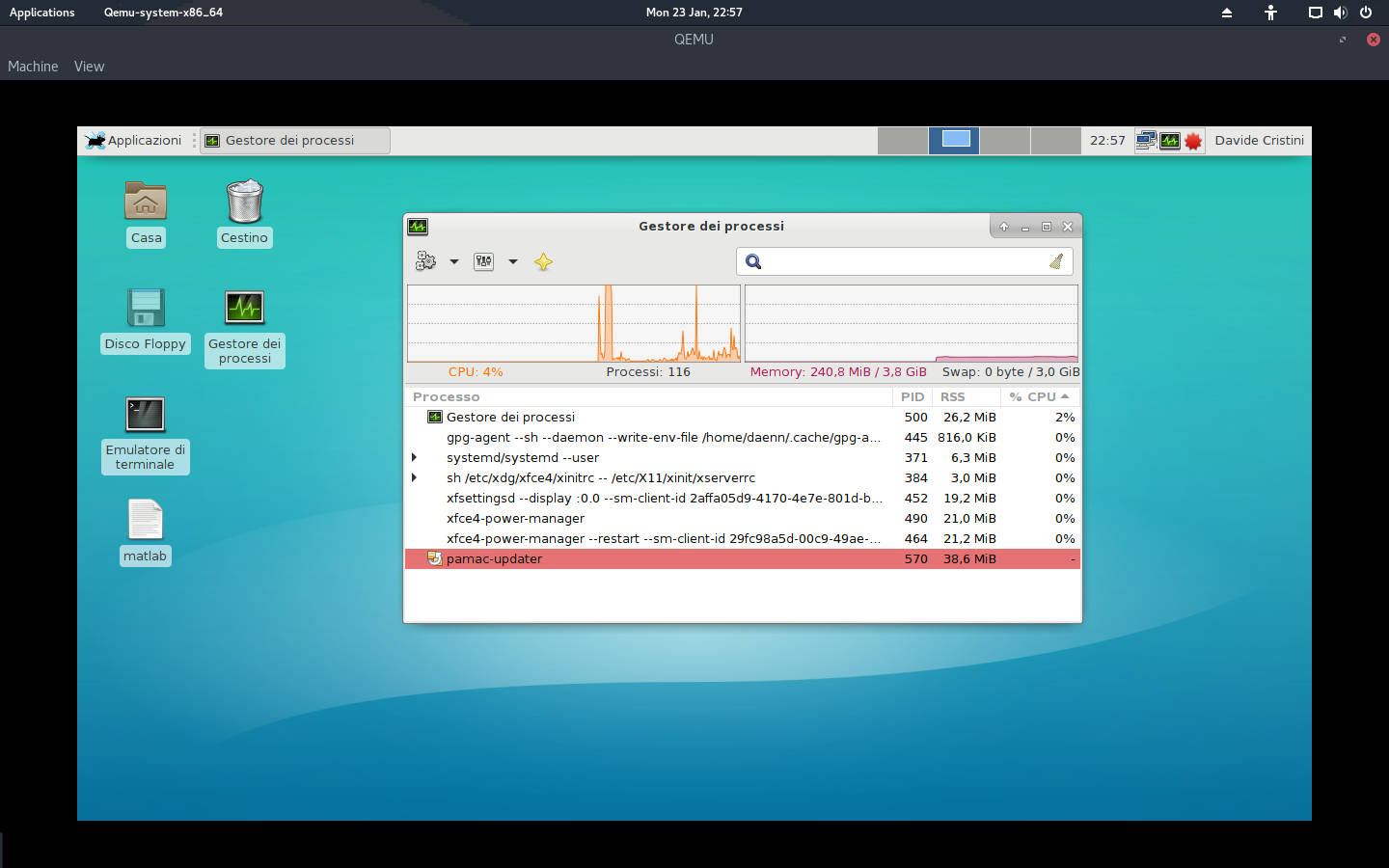The height and width of the screenshot is (868, 1389).
Task: Click the pamac-updater process icon
Action: coord(435,558)
